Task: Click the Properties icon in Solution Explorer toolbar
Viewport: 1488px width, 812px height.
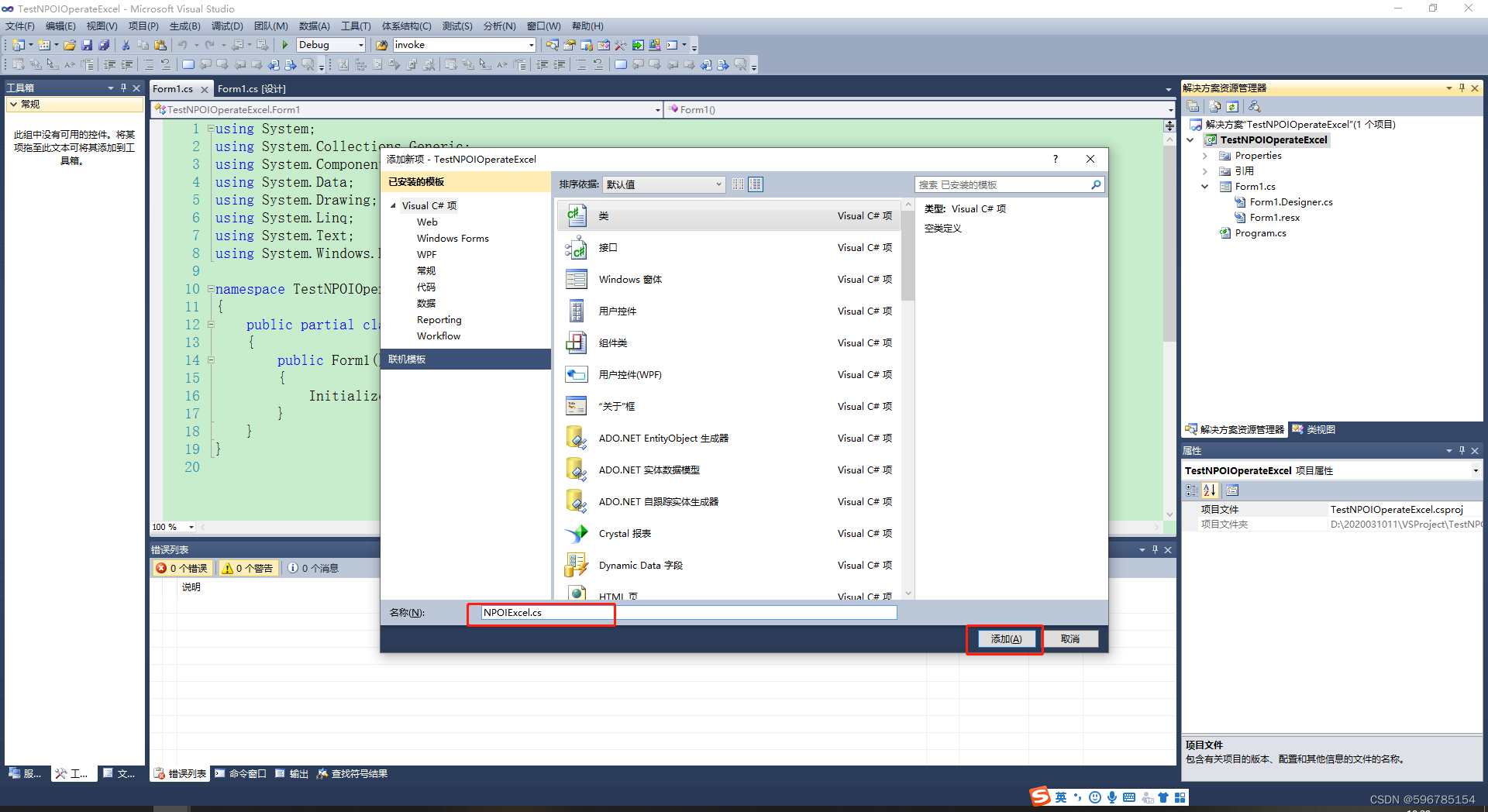Action: click(1193, 106)
